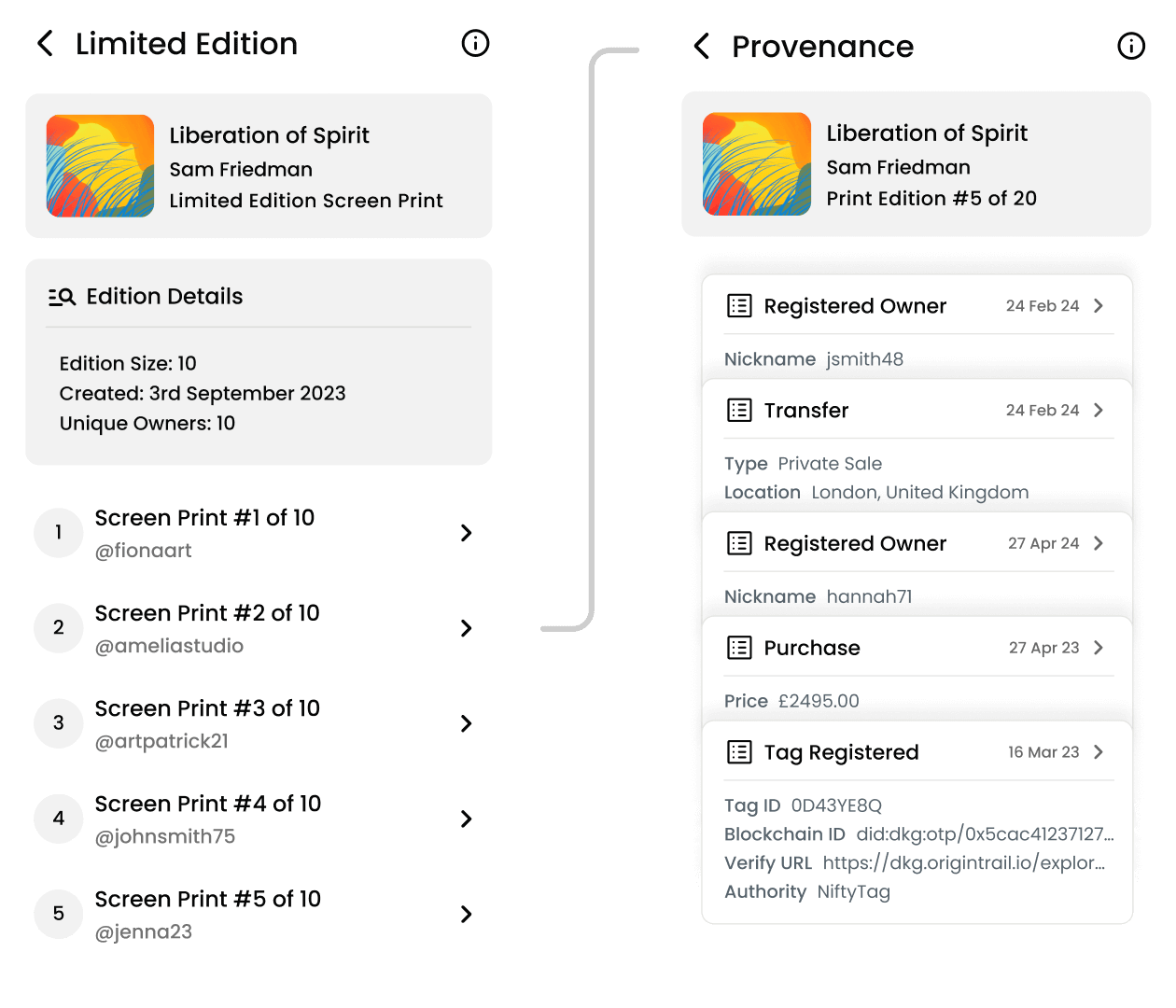Go back from Limited Edition screen
Screen dimensions: 1176x1008
pos(45,44)
